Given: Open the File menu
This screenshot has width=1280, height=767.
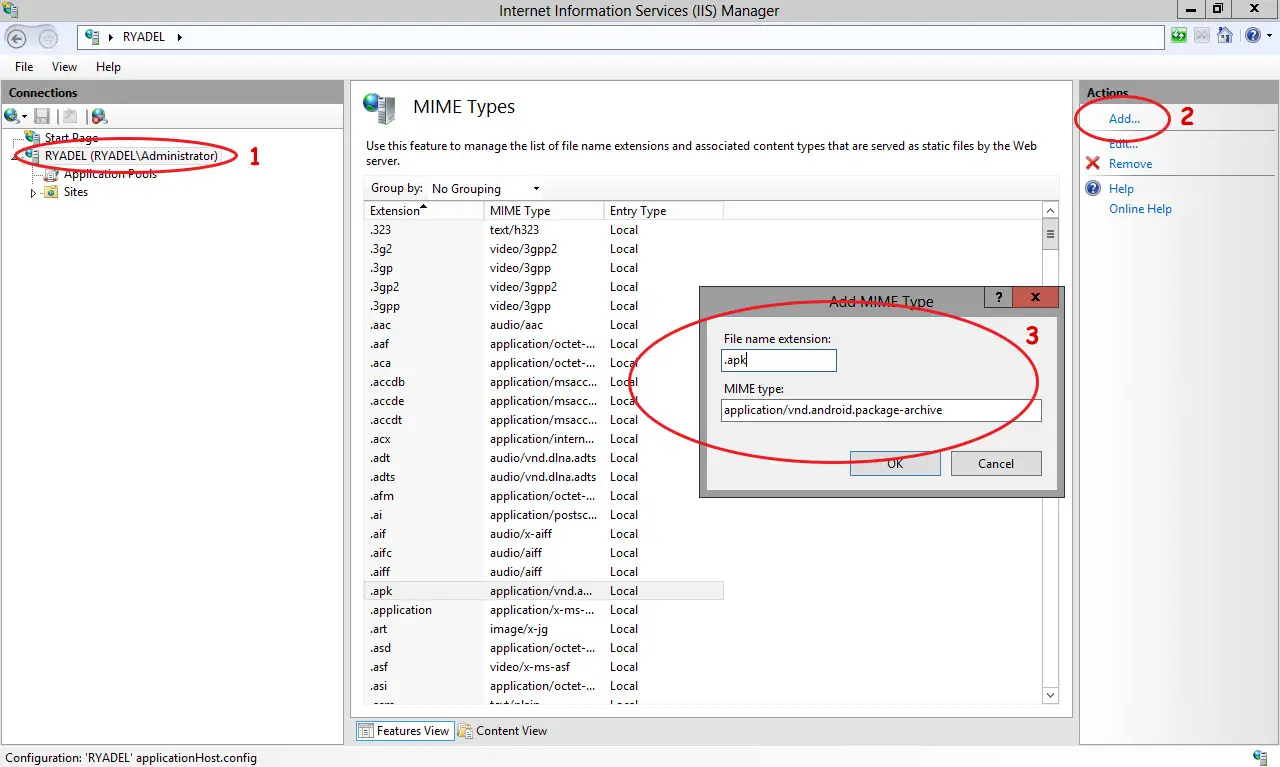Looking at the screenshot, I should coord(24,67).
